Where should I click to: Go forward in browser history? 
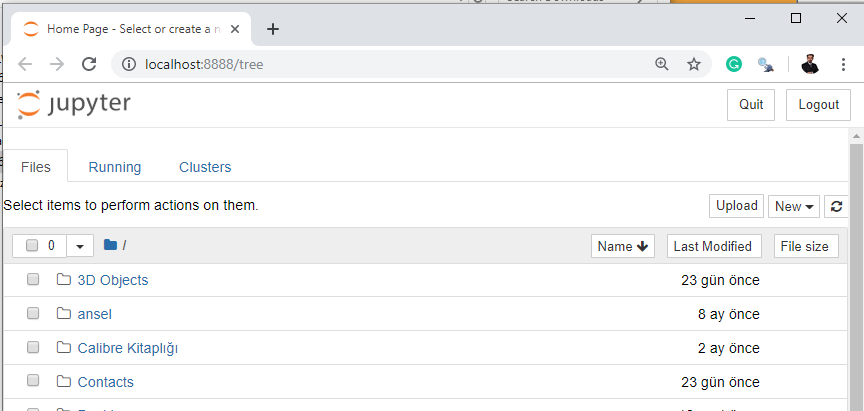(x=57, y=64)
